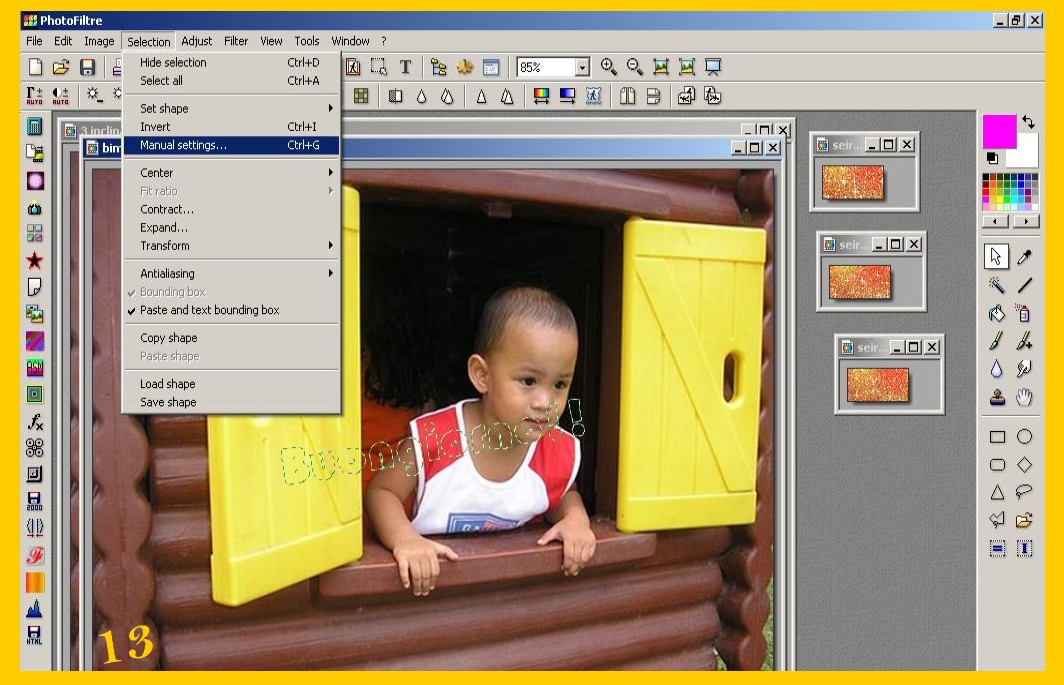This screenshot has height=685, width=1064.
Task: Click Manual settings in Selection menu
Action: tap(183, 145)
